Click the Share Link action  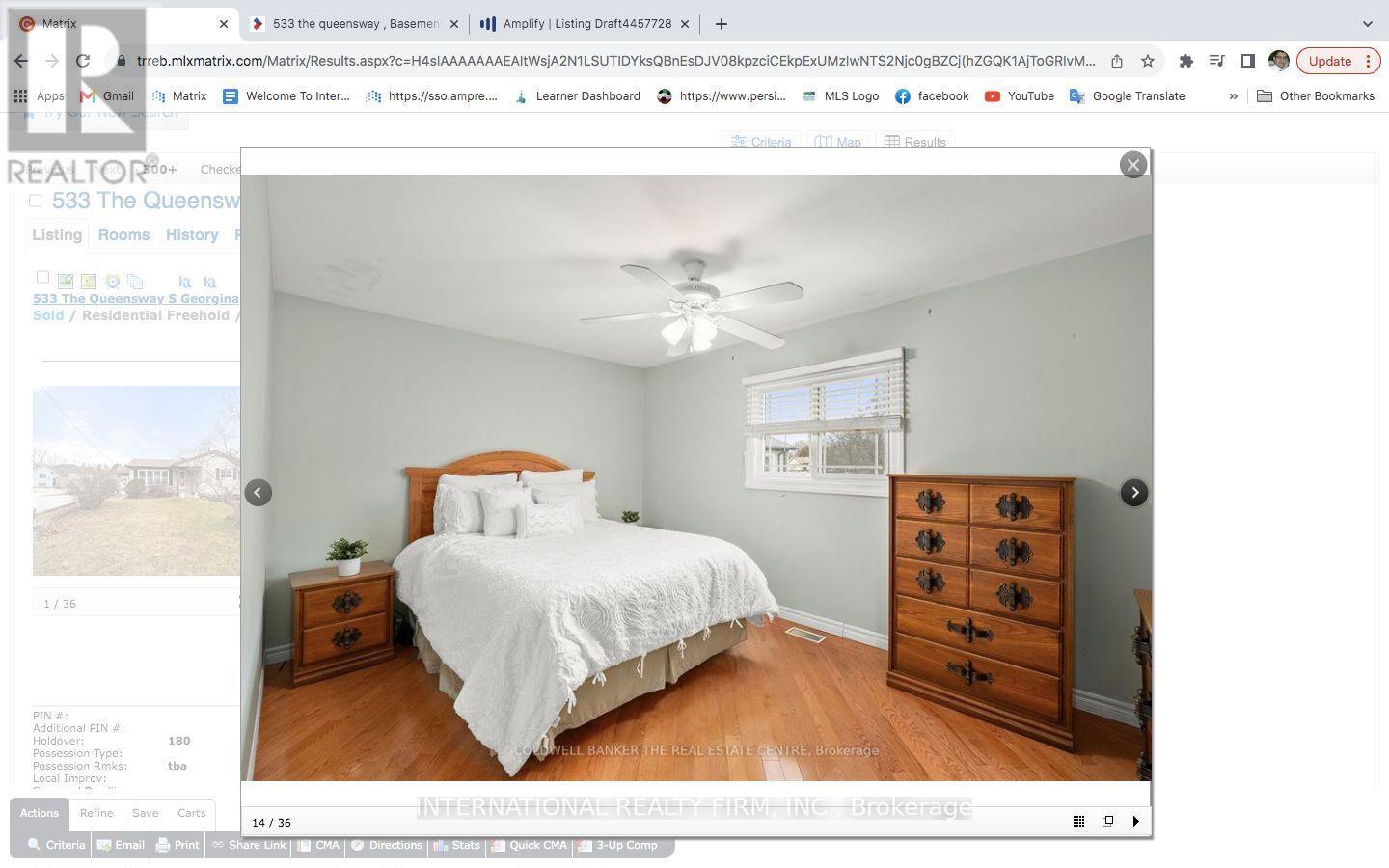coord(250,845)
